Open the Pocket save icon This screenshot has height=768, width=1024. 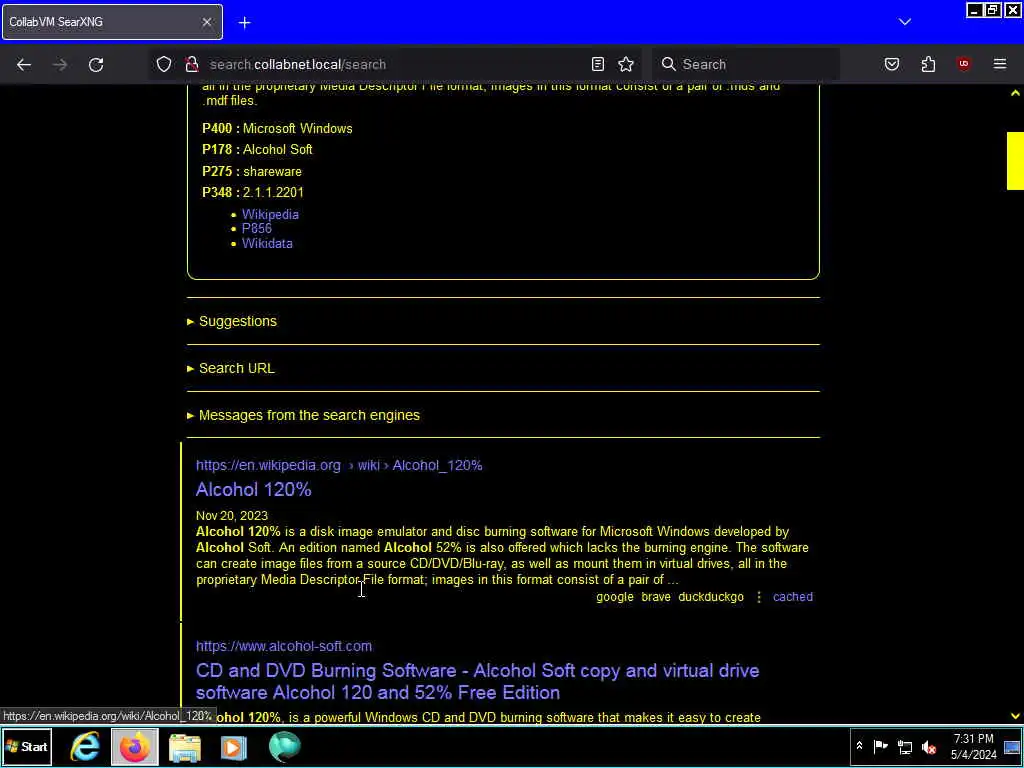[x=891, y=64]
